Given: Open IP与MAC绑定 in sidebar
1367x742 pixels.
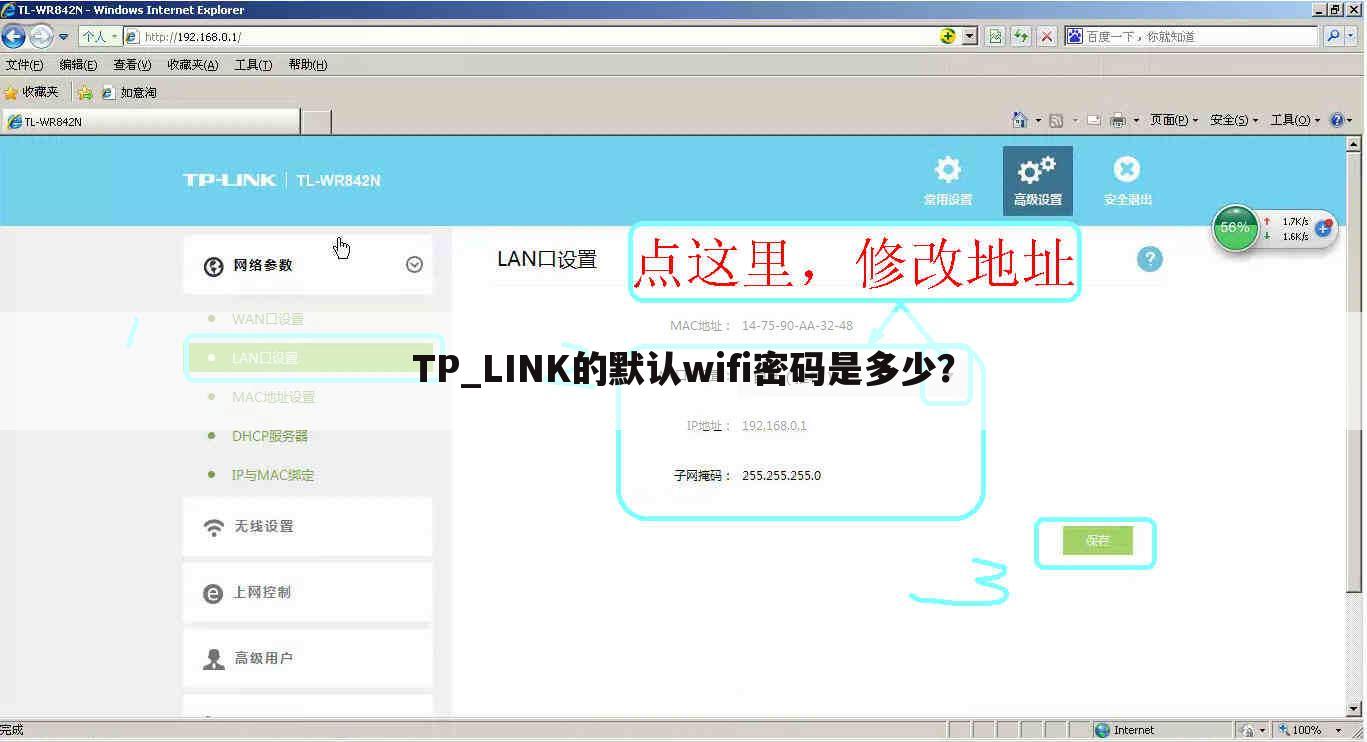Looking at the screenshot, I should (x=273, y=475).
